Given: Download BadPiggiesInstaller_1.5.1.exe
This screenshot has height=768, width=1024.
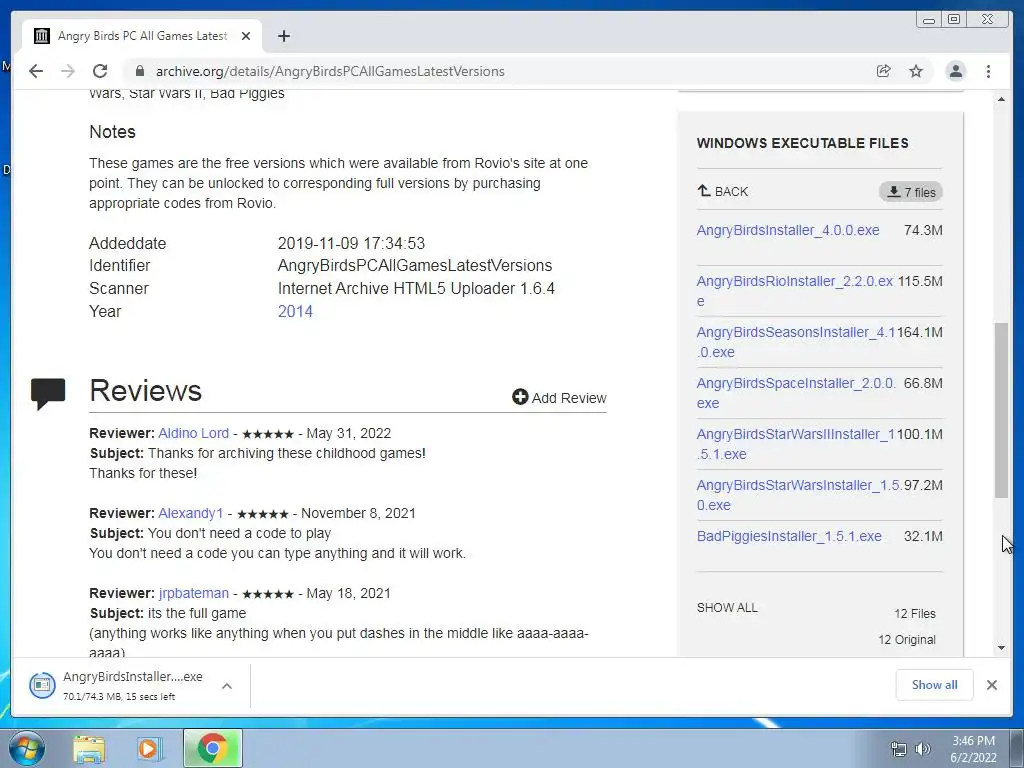Looking at the screenshot, I should pyautogui.click(x=789, y=536).
